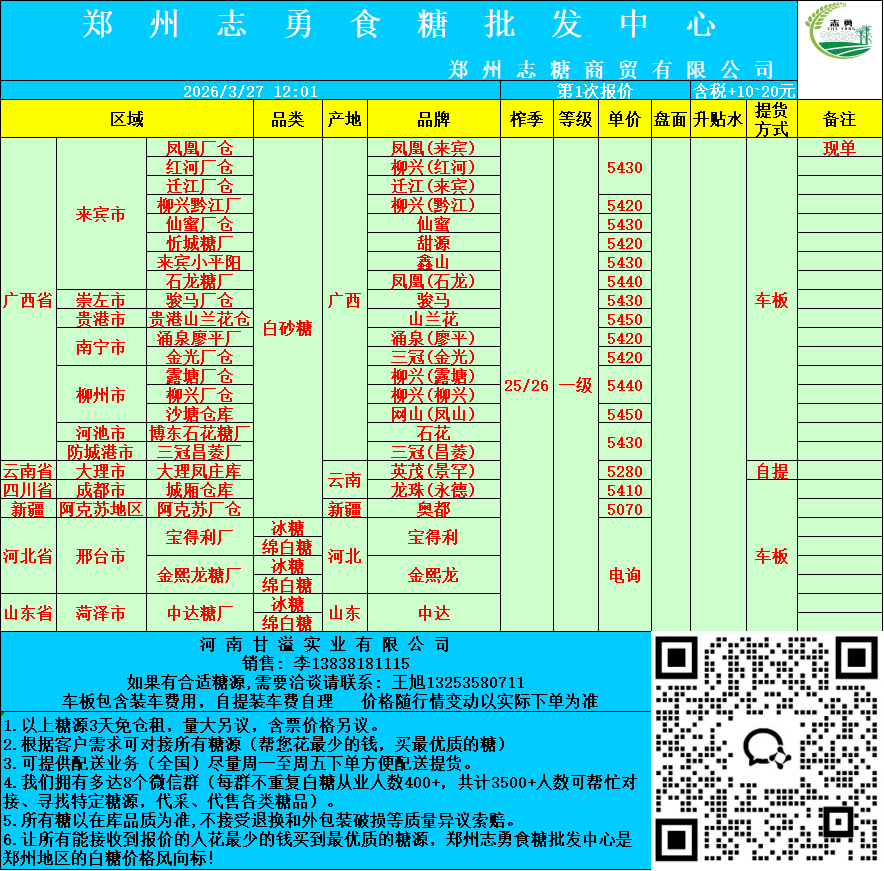Click the brand 凤凰(石龙)
The width and height of the screenshot is (884, 871).
click(x=434, y=281)
